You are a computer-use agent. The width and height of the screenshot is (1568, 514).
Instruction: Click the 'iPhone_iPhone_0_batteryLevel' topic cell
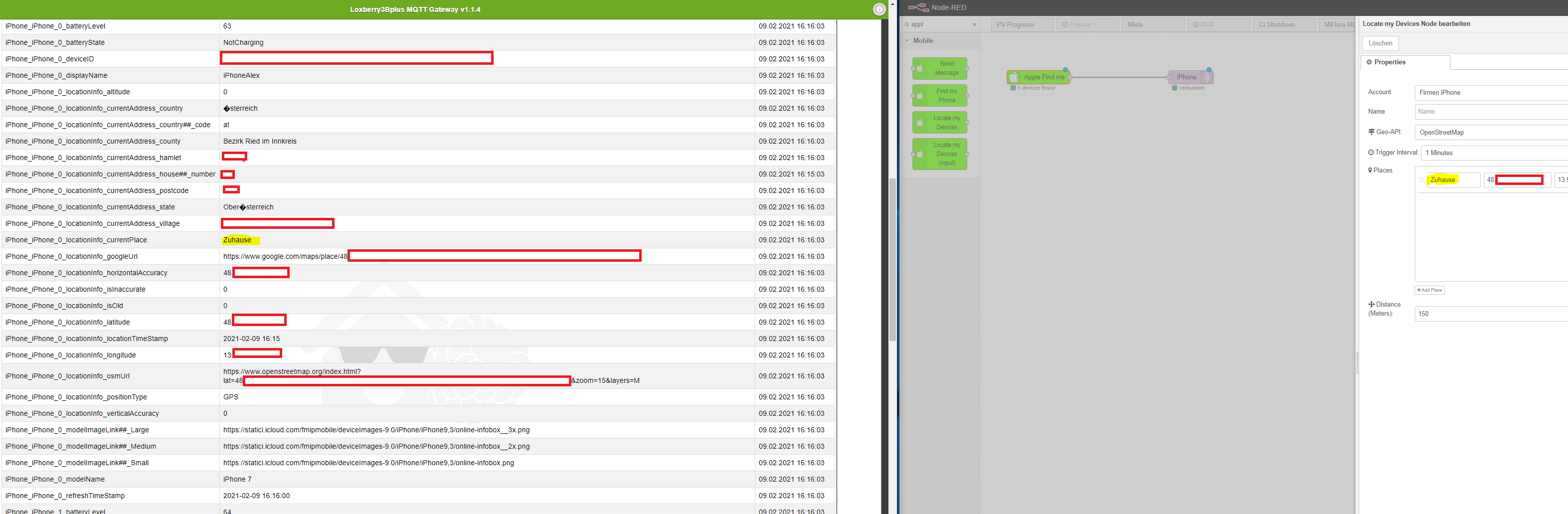[x=111, y=26]
